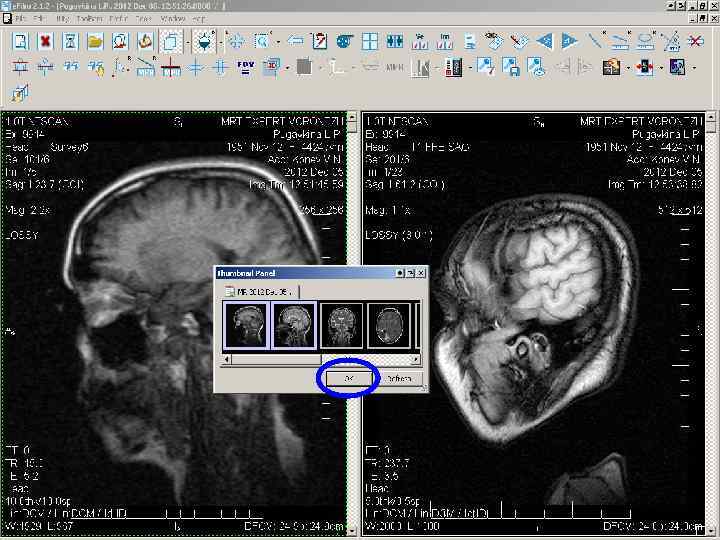The image size is (720, 540).
Task: Expand dropdown next to the purple icon
Action: [x=694, y=68]
